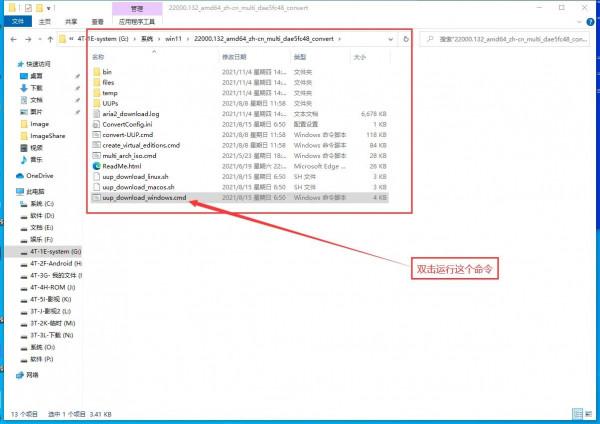Image resolution: width=600 pixels, height=424 pixels.
Task: Select the ReadMe.html Edge file icon
Action: [x=96, y=165]
